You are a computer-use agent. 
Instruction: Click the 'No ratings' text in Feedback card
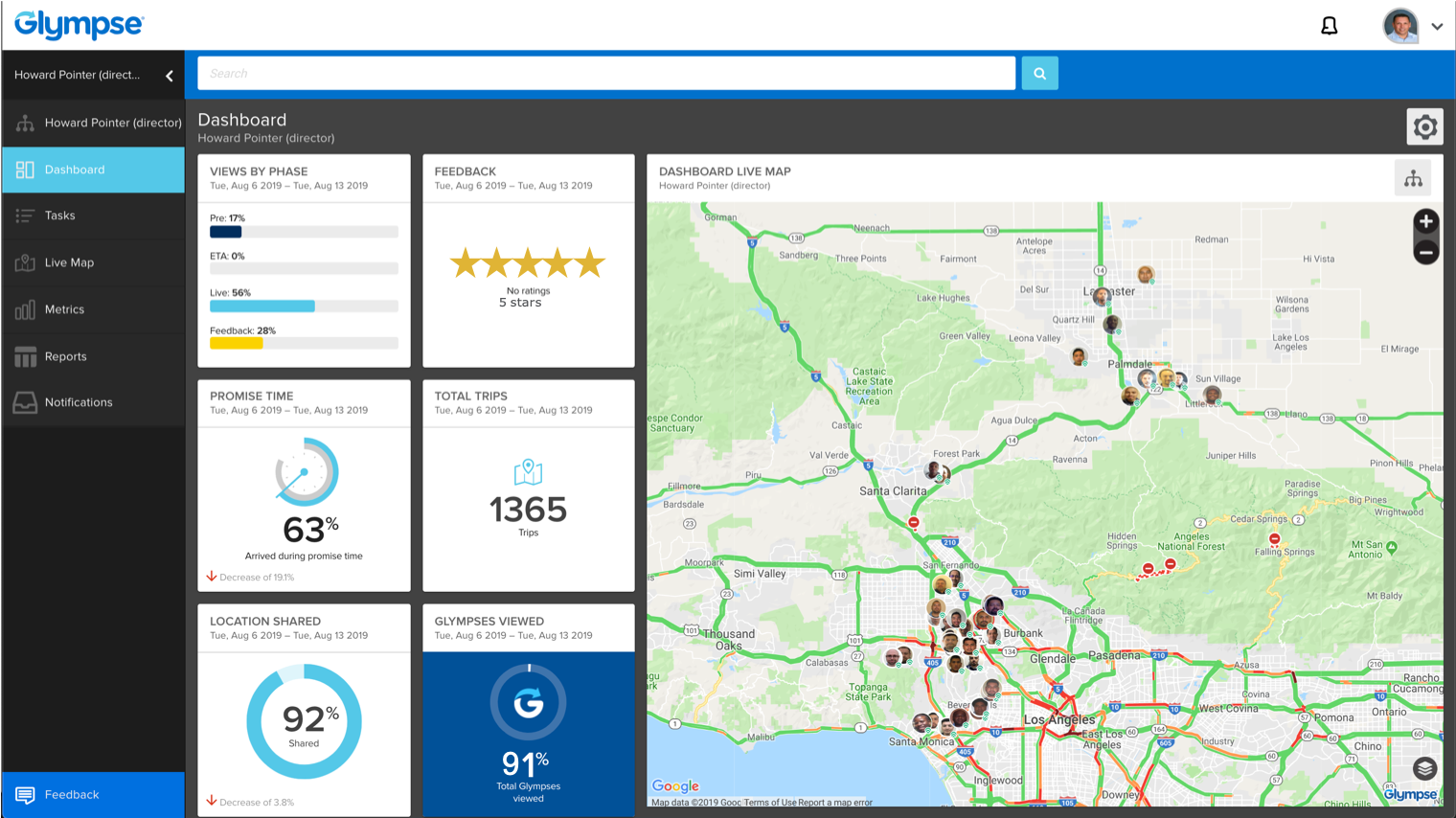click(x=529, y=290)
